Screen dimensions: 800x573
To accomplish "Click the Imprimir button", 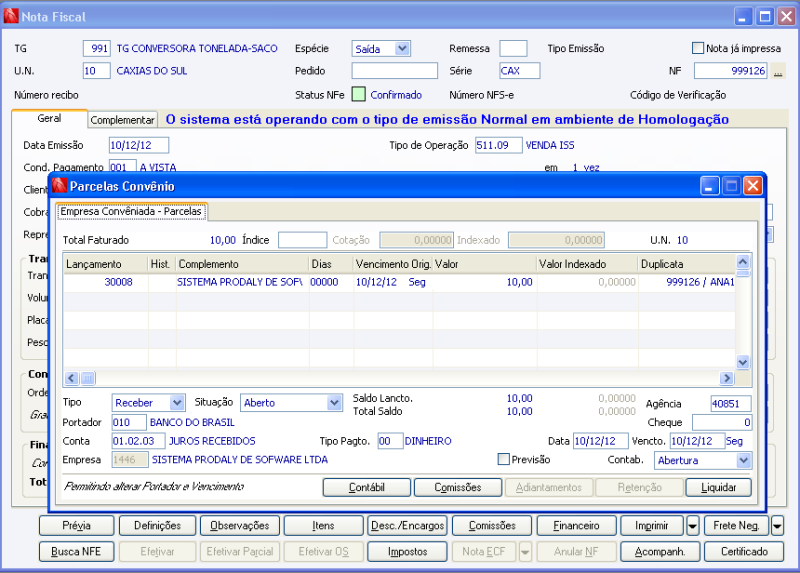I will point(652,525).
